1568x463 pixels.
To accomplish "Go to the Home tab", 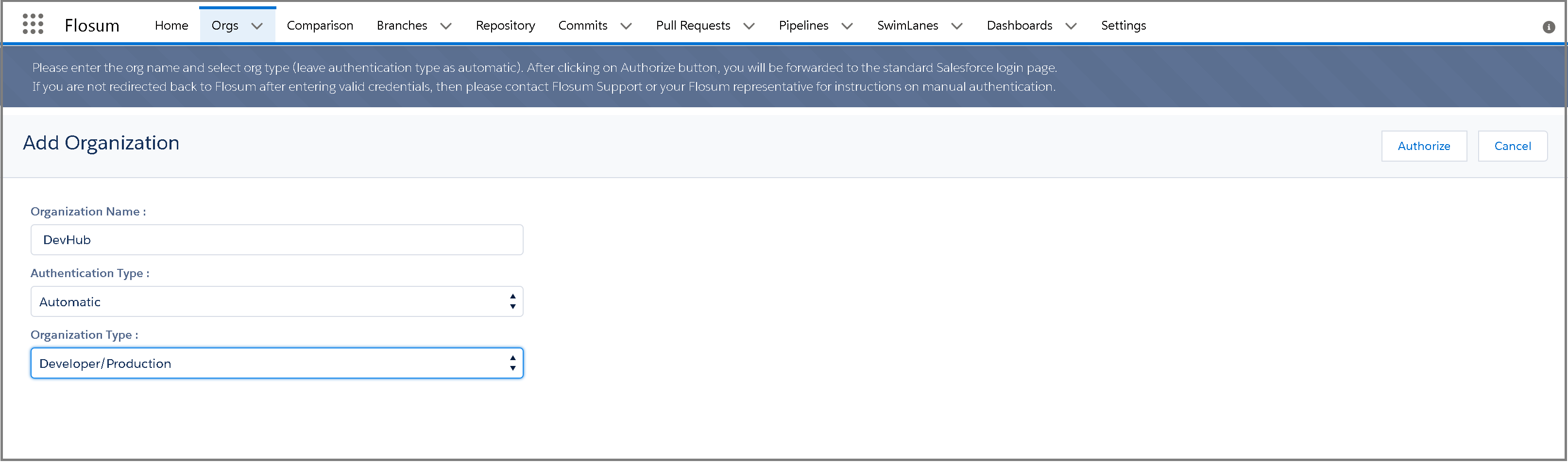I will point(171,26).
